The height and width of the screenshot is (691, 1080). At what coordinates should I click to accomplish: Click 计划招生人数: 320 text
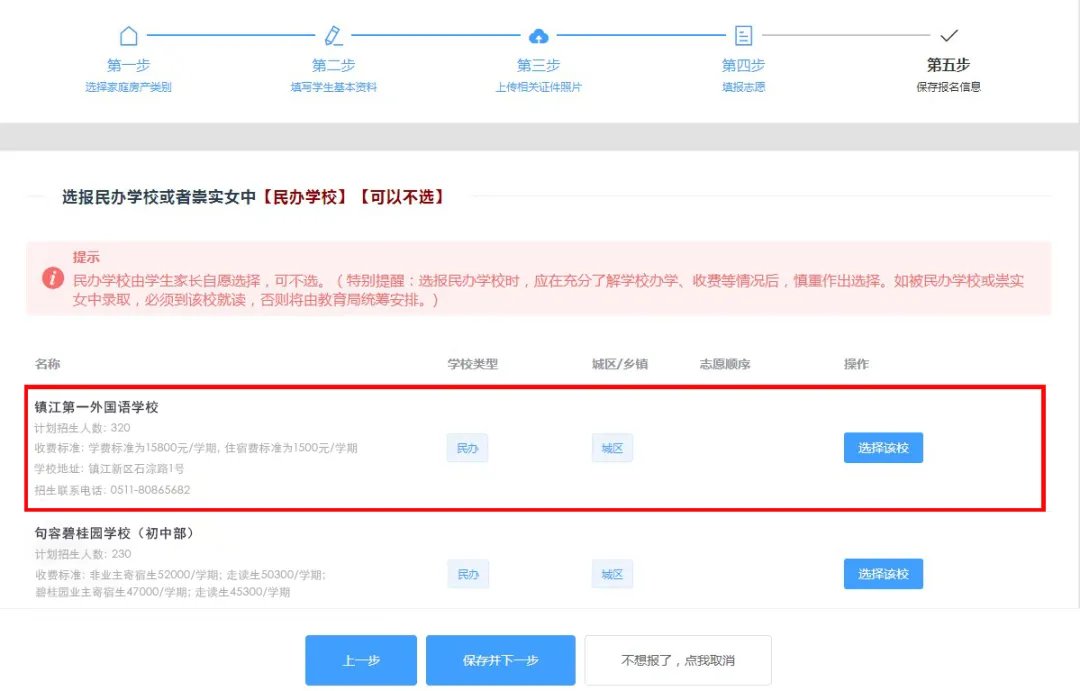[x=83, y=428]
